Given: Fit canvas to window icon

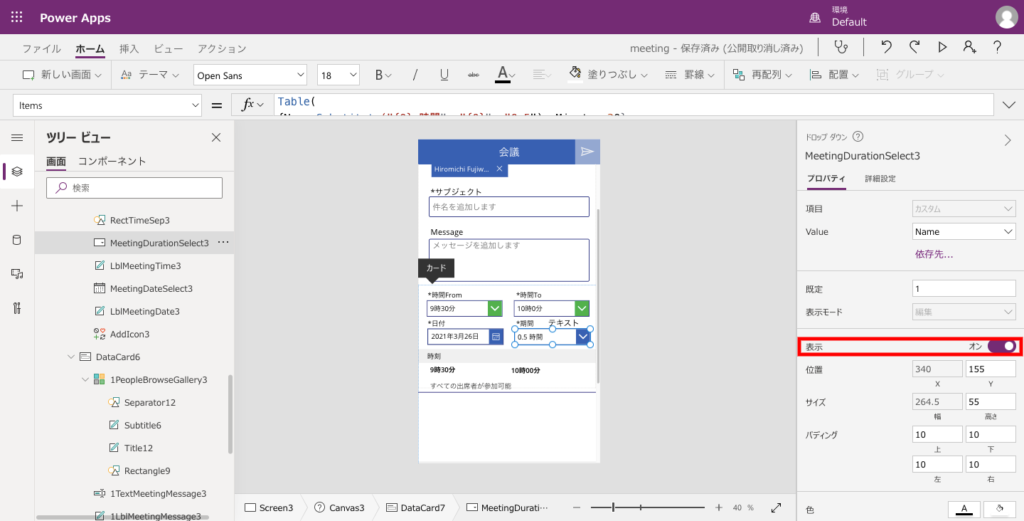Looking at the screenshot, I should 776,507.
